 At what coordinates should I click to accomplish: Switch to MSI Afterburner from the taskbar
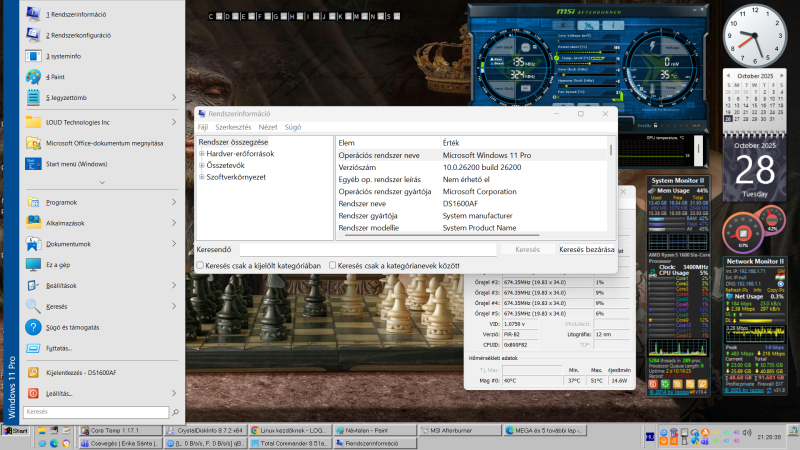click(x=460, y=430)
